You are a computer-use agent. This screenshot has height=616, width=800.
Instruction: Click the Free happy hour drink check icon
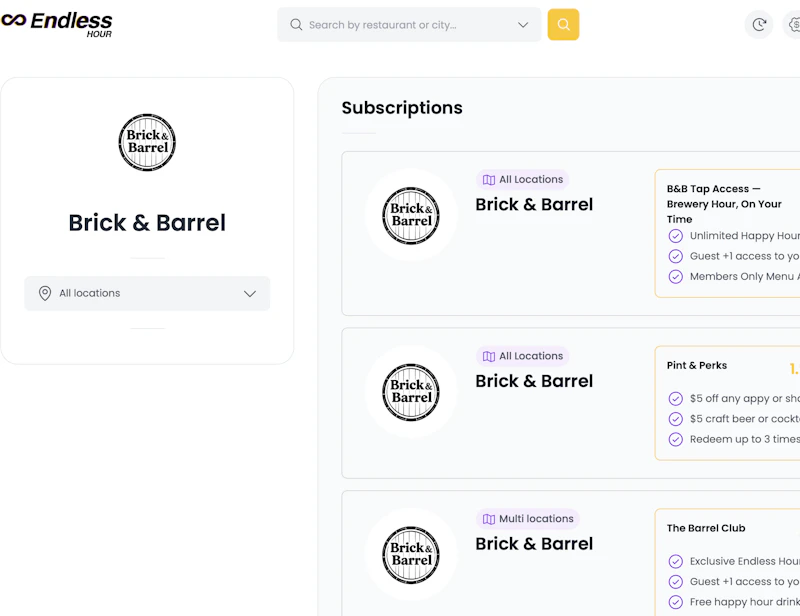676,602
